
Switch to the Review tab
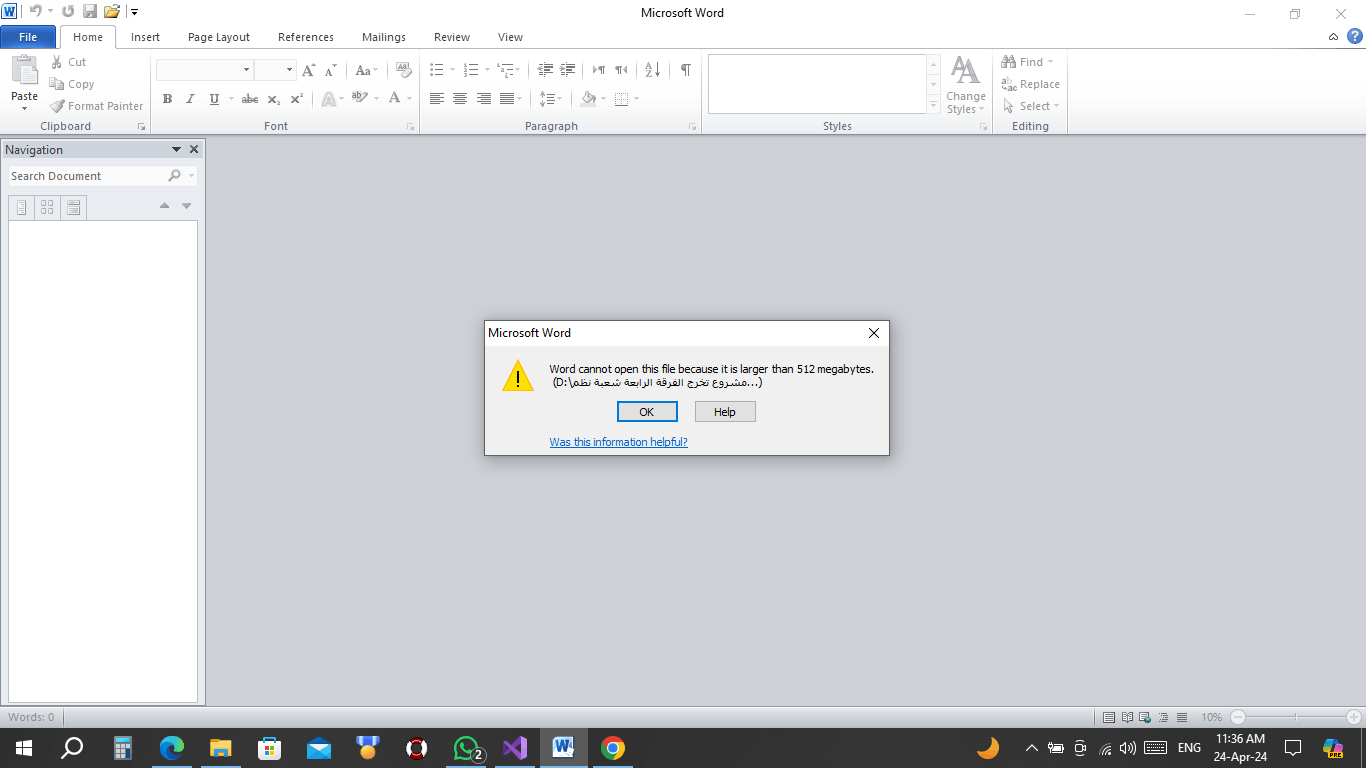click(x=452, y=37)
